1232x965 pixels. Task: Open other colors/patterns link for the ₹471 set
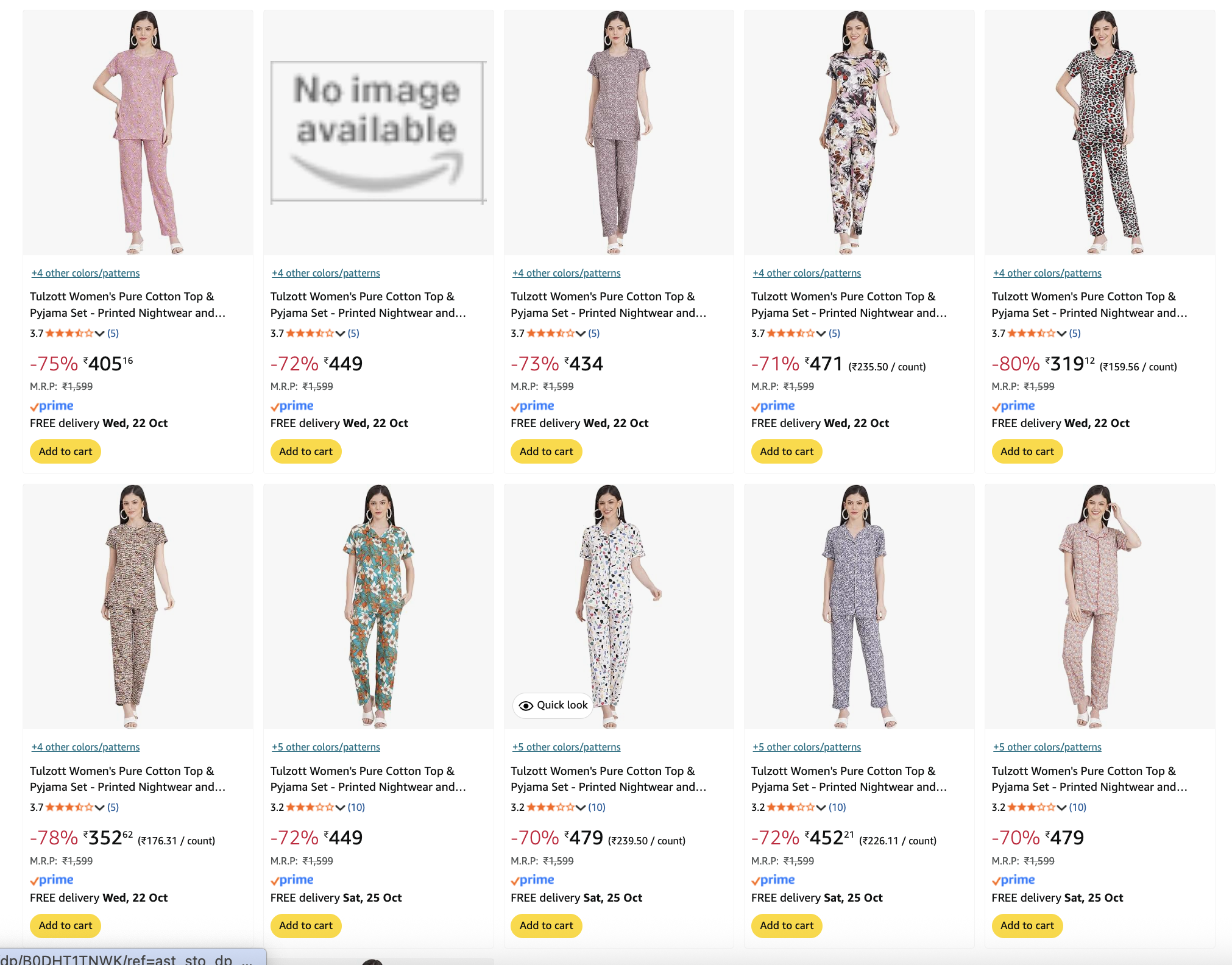pyautogui.click(x=807, y=273)
